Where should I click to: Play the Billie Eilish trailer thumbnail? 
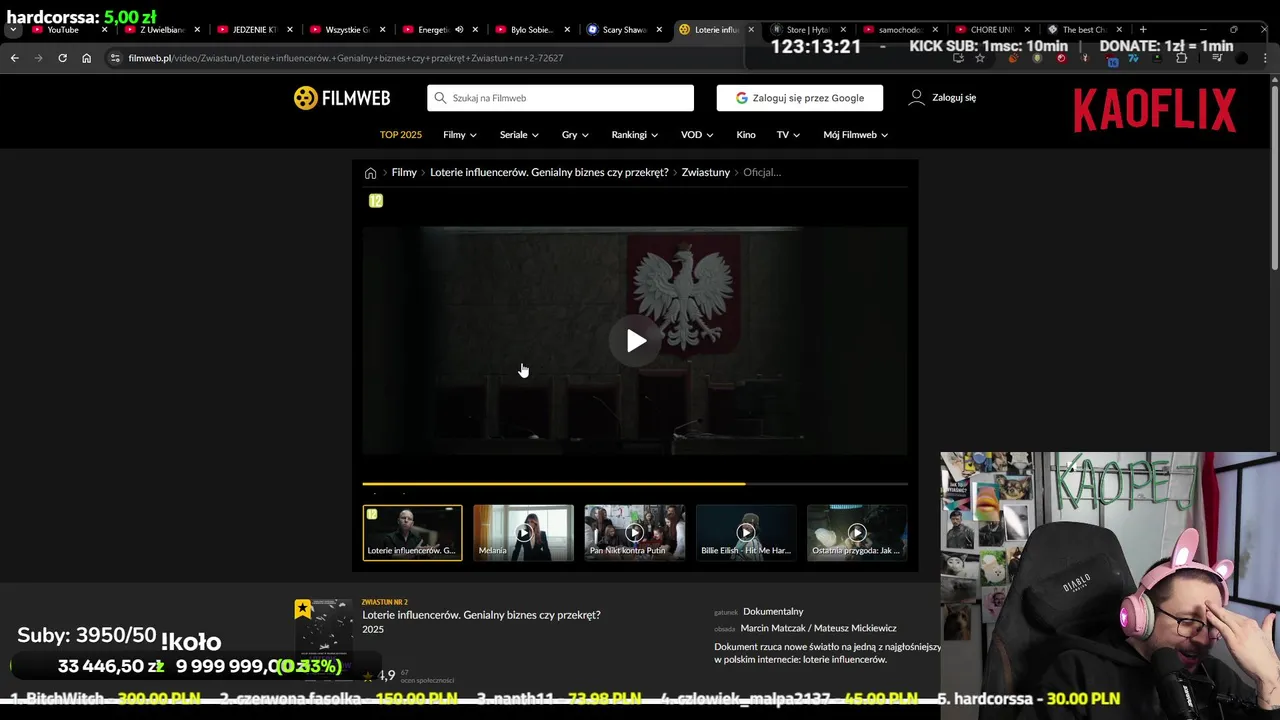tap(746, 533)
